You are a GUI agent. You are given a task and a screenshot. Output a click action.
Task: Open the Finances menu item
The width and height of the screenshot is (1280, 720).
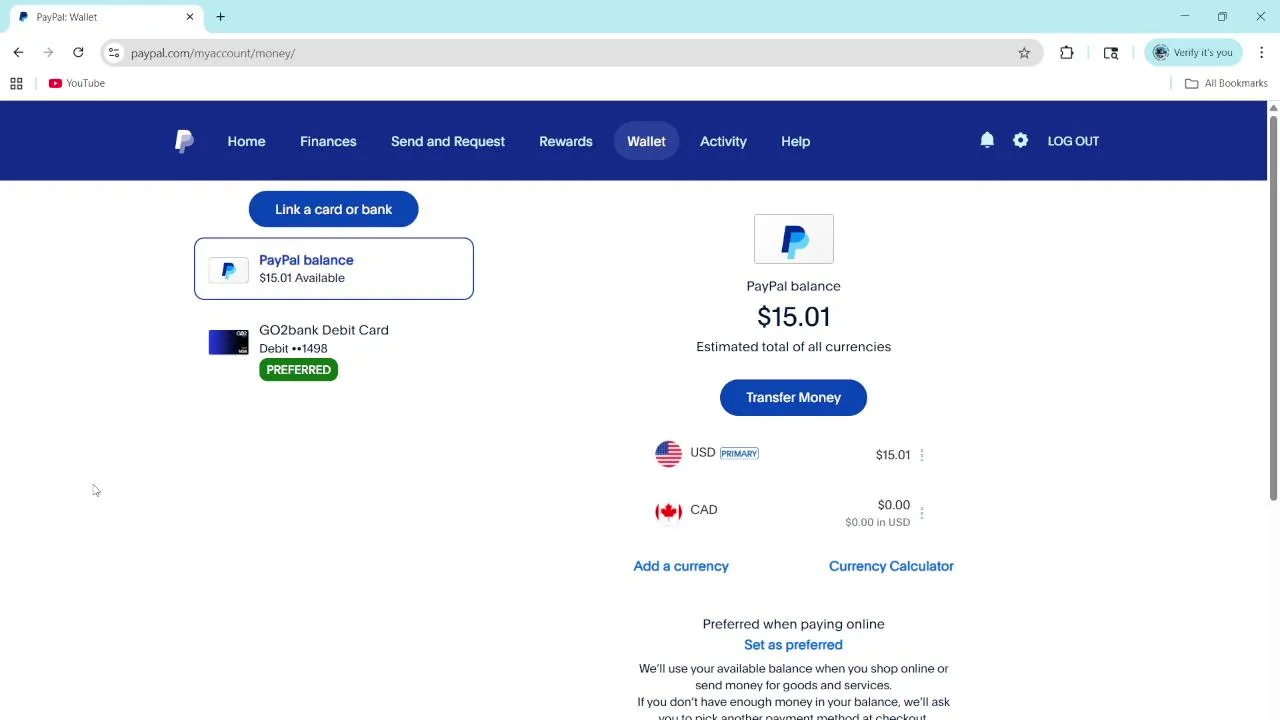click(x=328, y=141)
